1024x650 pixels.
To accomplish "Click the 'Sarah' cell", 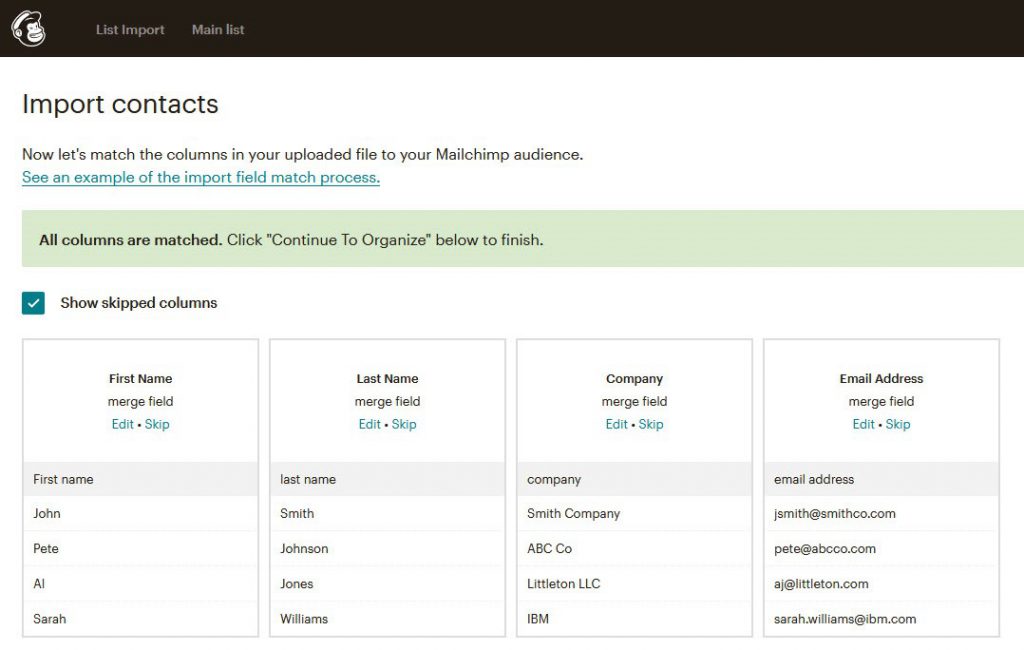I will 140,619.
